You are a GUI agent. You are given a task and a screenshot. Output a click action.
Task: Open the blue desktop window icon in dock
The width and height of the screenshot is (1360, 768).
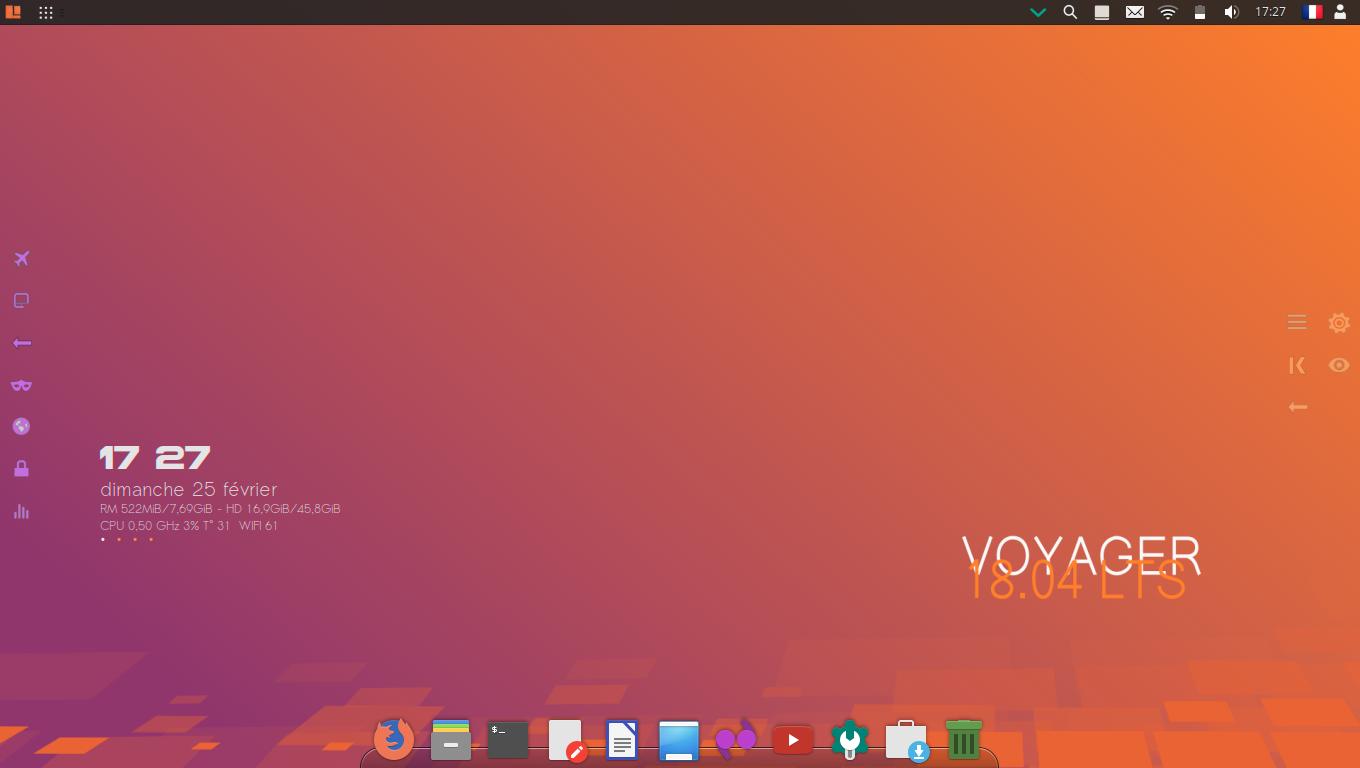679,741
